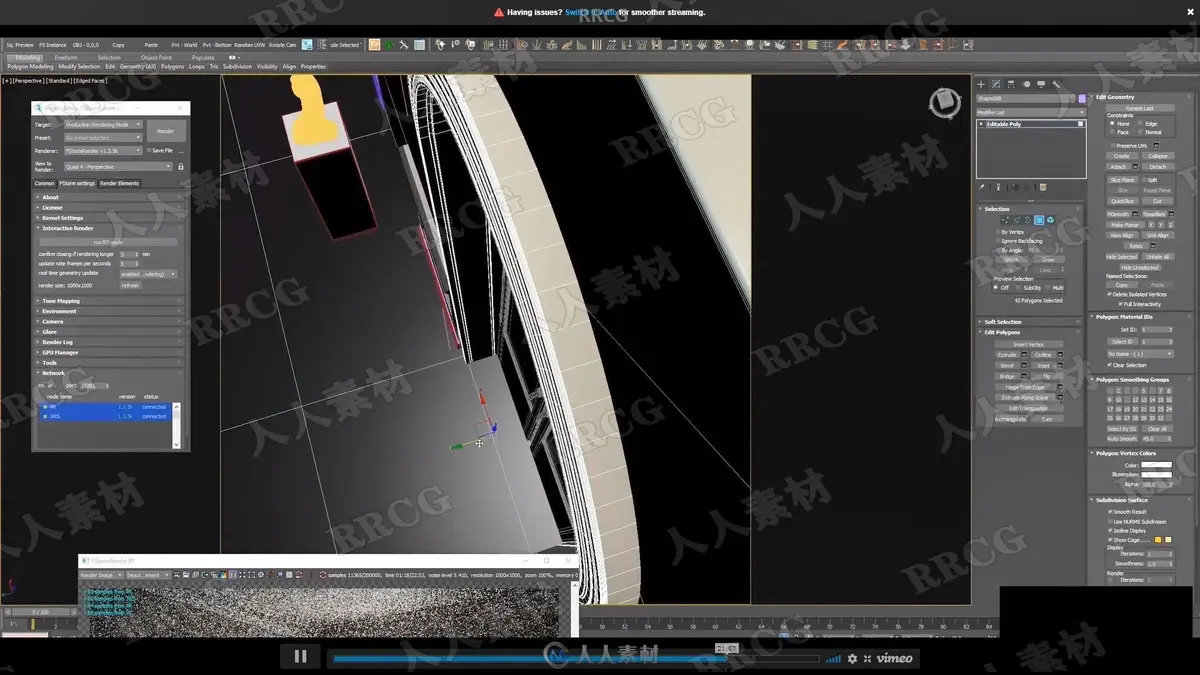
Task: Click the object color swatch next to name
Action: [1081, 99]
